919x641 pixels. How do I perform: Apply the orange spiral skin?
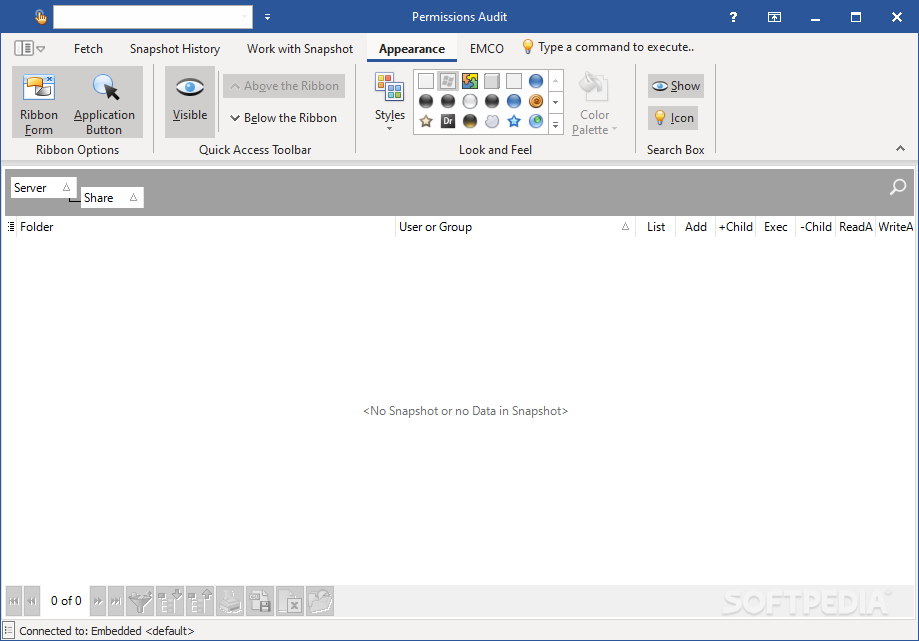536,101
